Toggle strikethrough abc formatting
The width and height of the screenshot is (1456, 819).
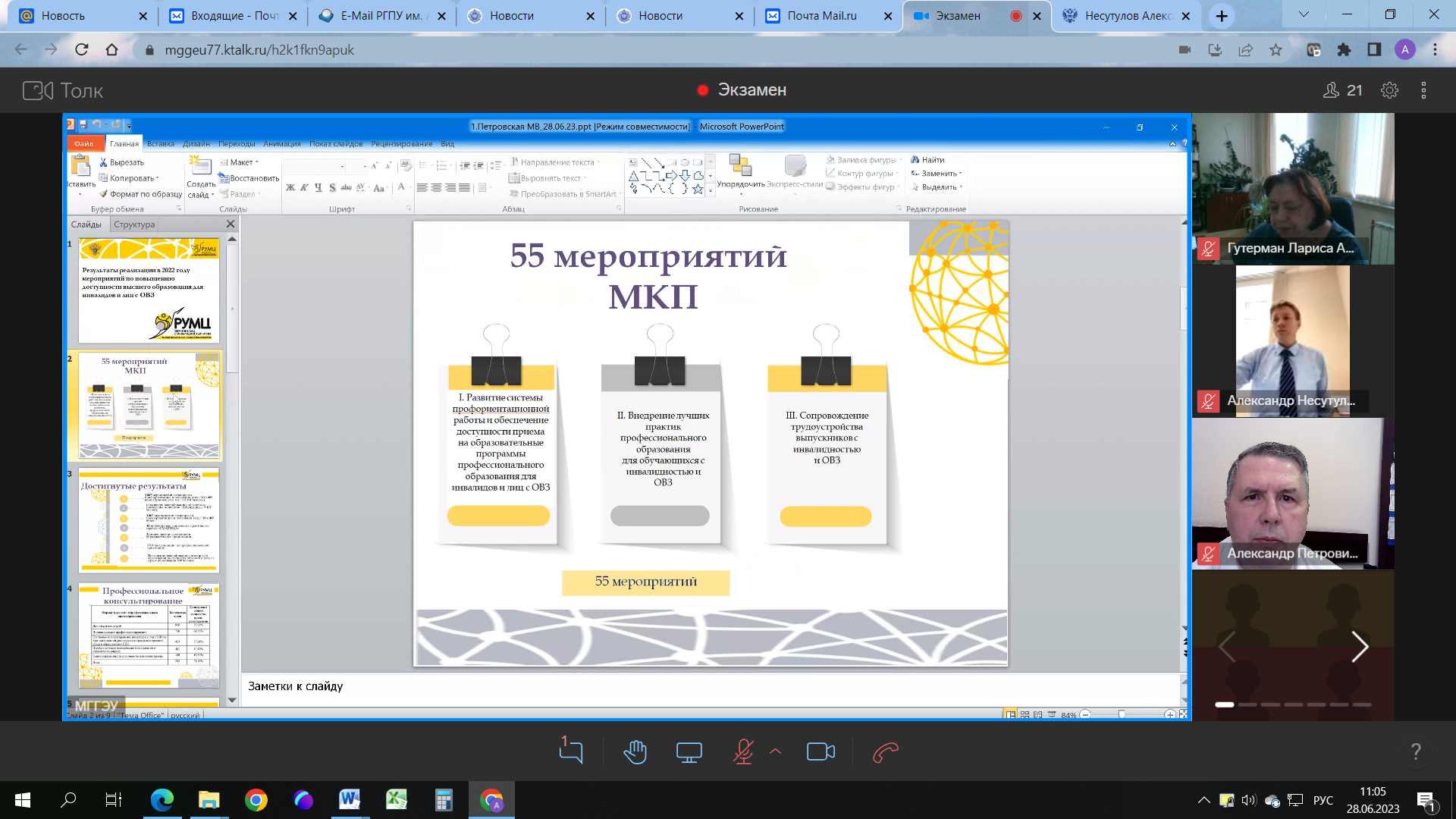pos(346,187)
